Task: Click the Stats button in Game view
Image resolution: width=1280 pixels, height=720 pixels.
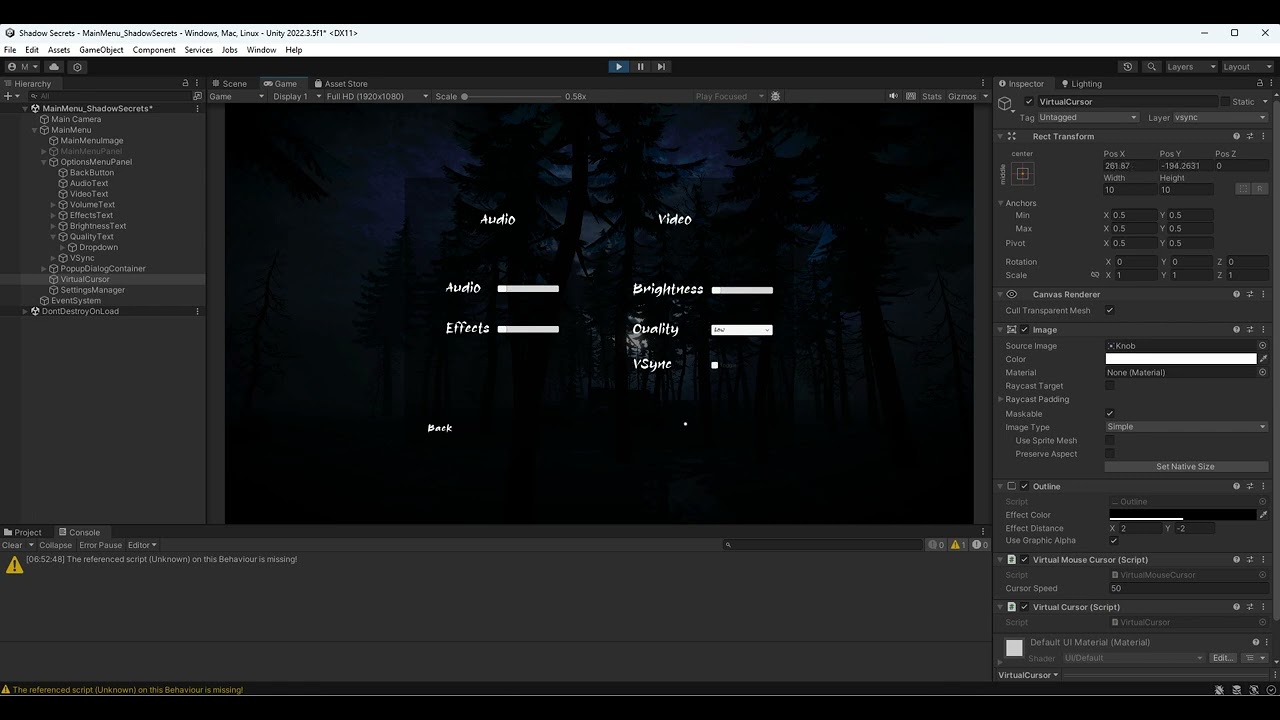Action: pos(931,96)
